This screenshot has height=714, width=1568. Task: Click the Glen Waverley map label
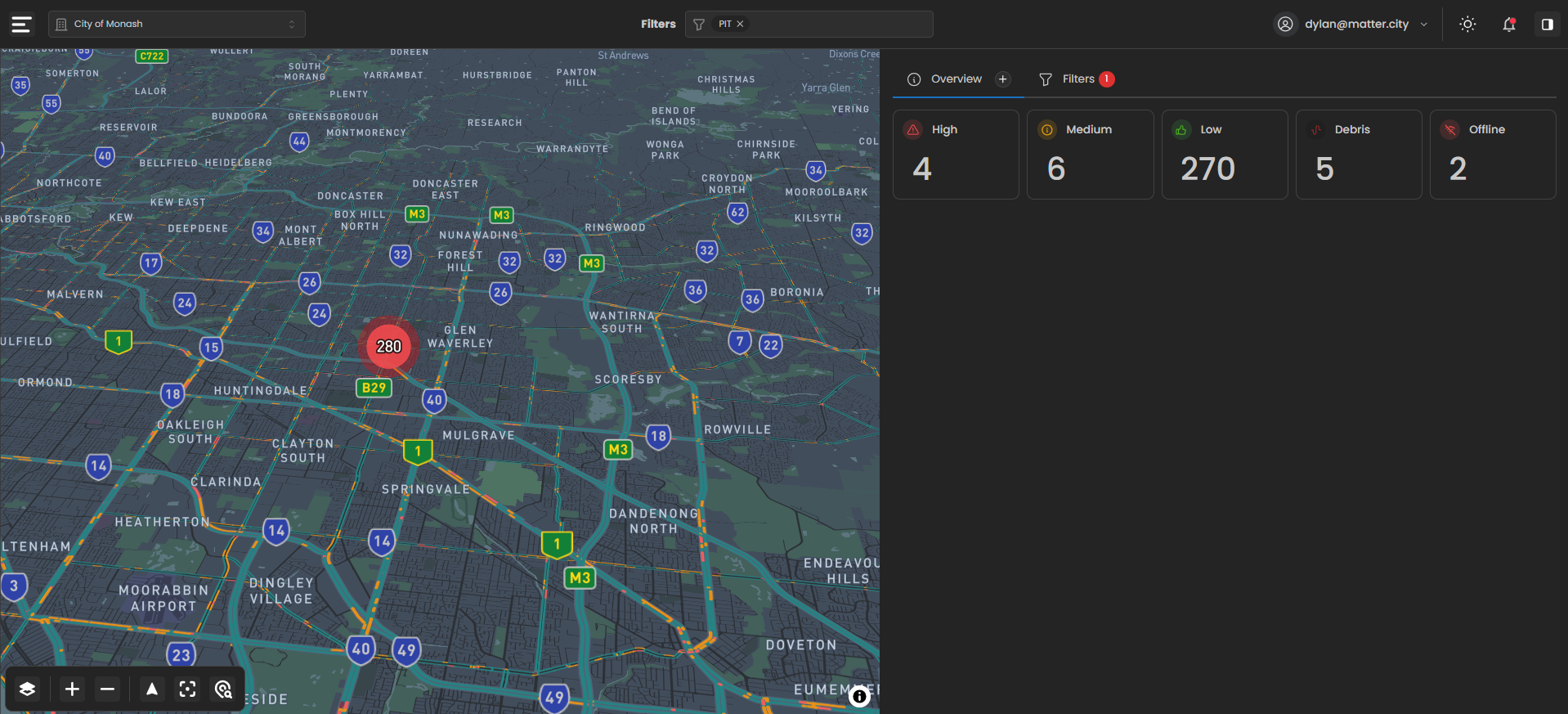(x=460, y=337)
